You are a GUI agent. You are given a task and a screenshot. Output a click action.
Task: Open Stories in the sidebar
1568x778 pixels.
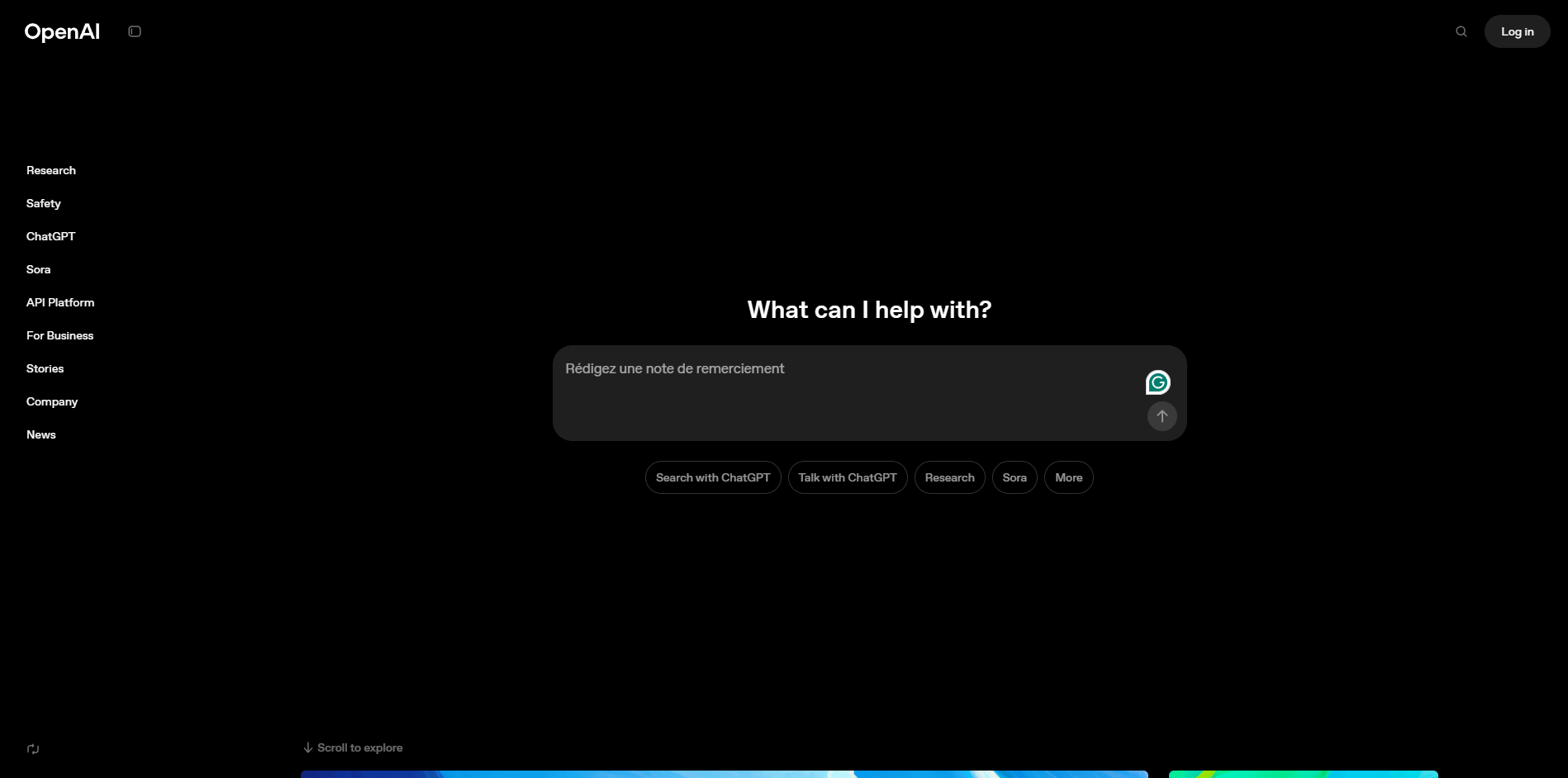click(45, 368)
